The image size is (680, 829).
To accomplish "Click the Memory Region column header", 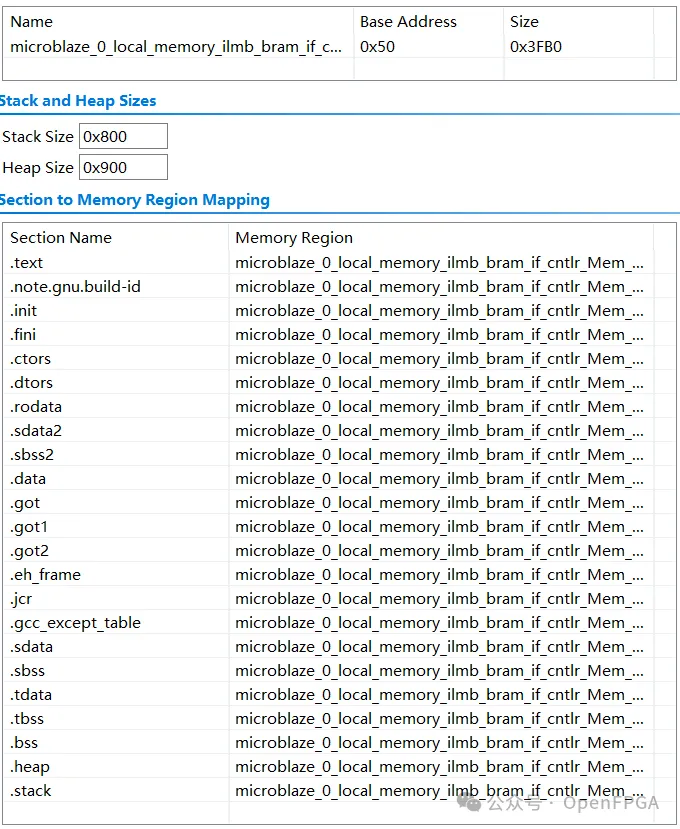I will point(294,238).
